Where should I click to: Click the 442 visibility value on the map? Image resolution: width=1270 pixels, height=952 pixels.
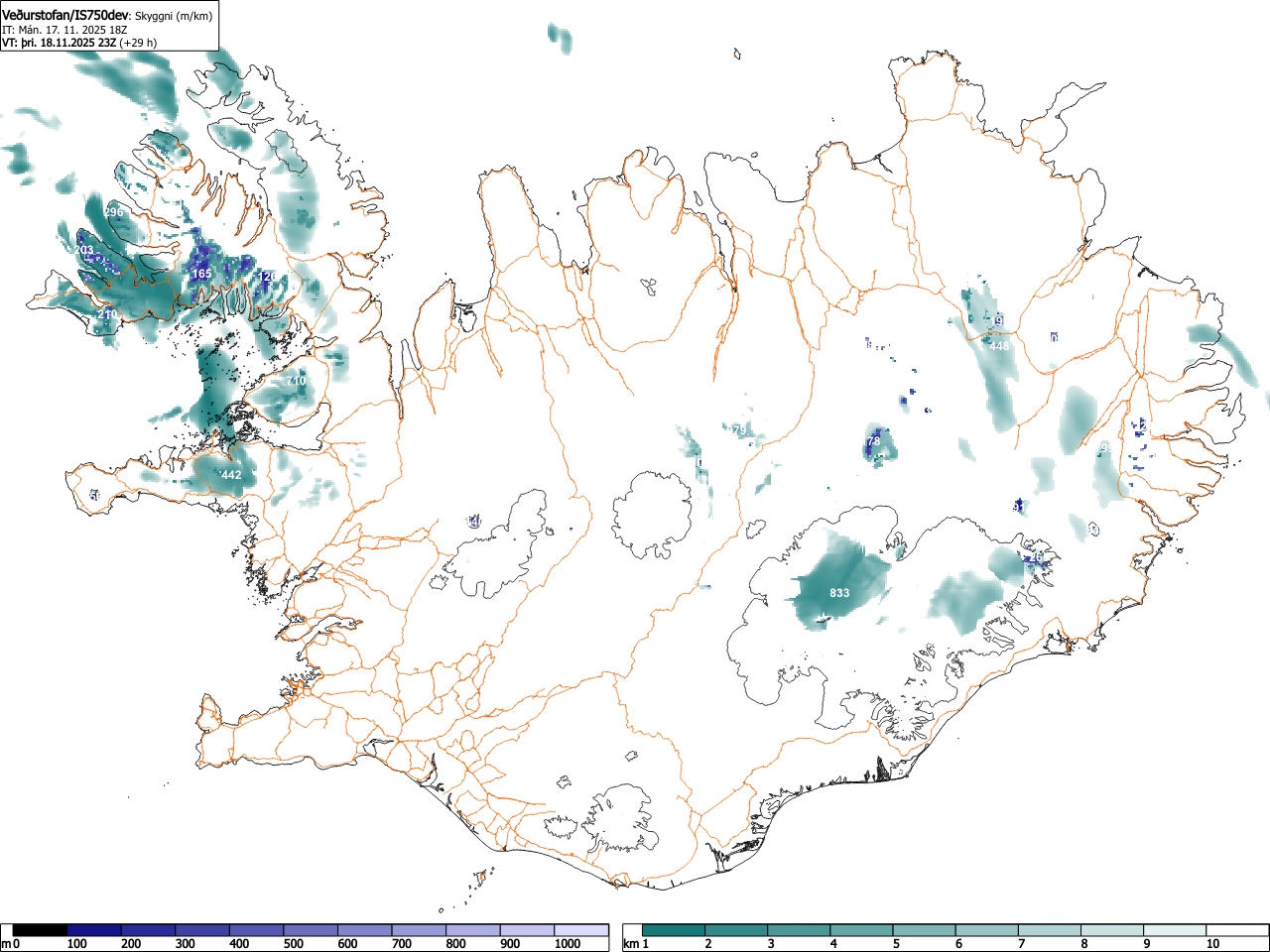(x=231, y=475)
